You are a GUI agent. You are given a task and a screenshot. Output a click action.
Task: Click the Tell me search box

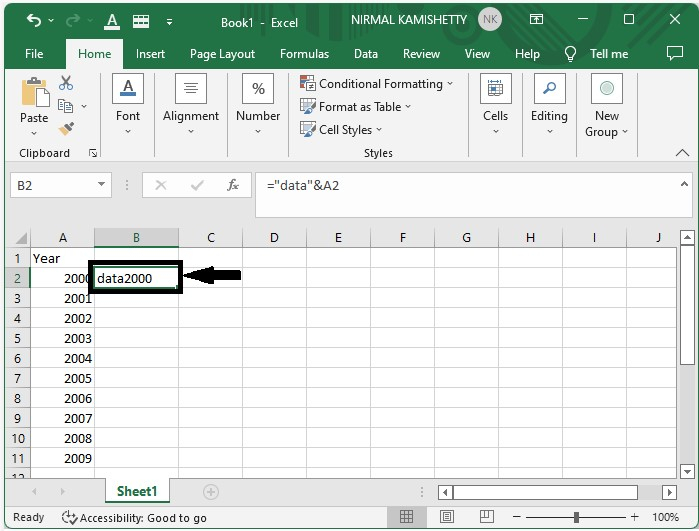609,54
